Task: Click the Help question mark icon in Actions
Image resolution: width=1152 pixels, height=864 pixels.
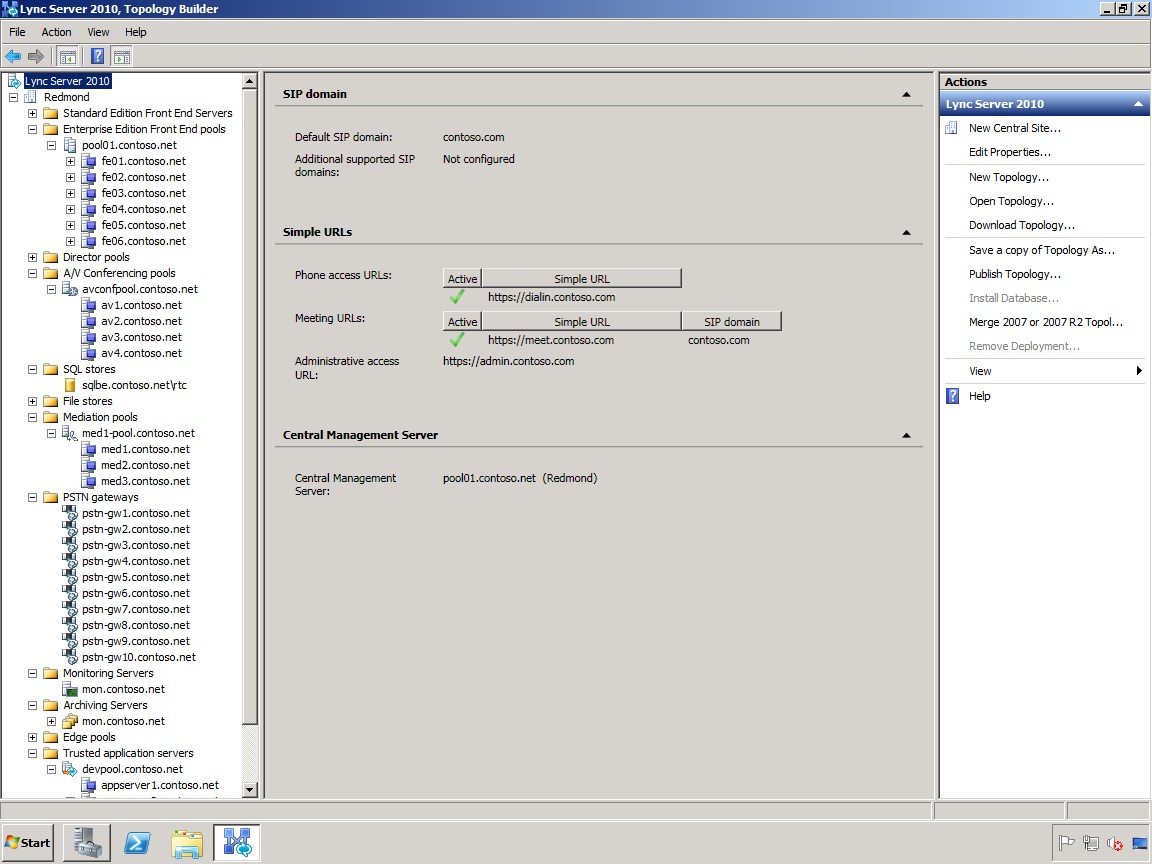Action: [952, 396]
